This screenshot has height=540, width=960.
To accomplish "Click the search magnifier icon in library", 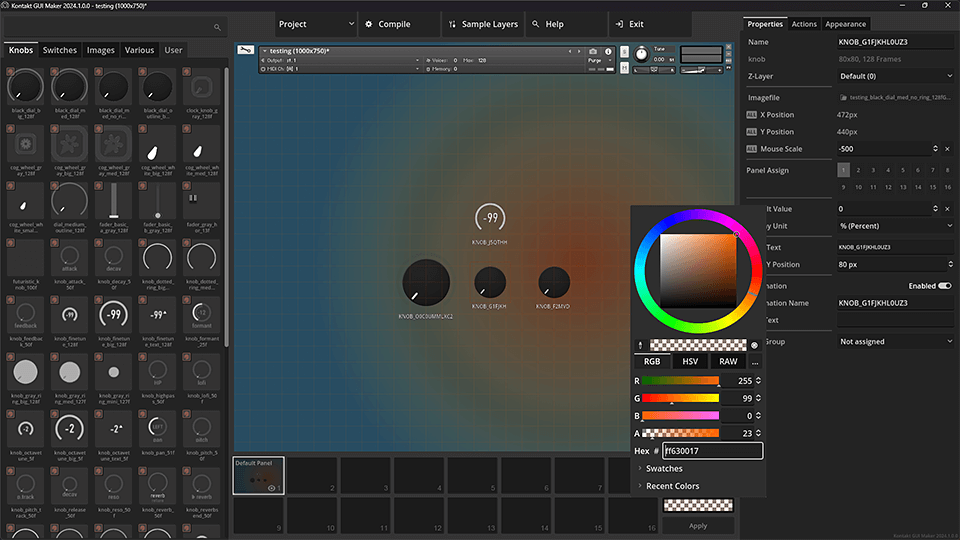I will click(218, 27).
